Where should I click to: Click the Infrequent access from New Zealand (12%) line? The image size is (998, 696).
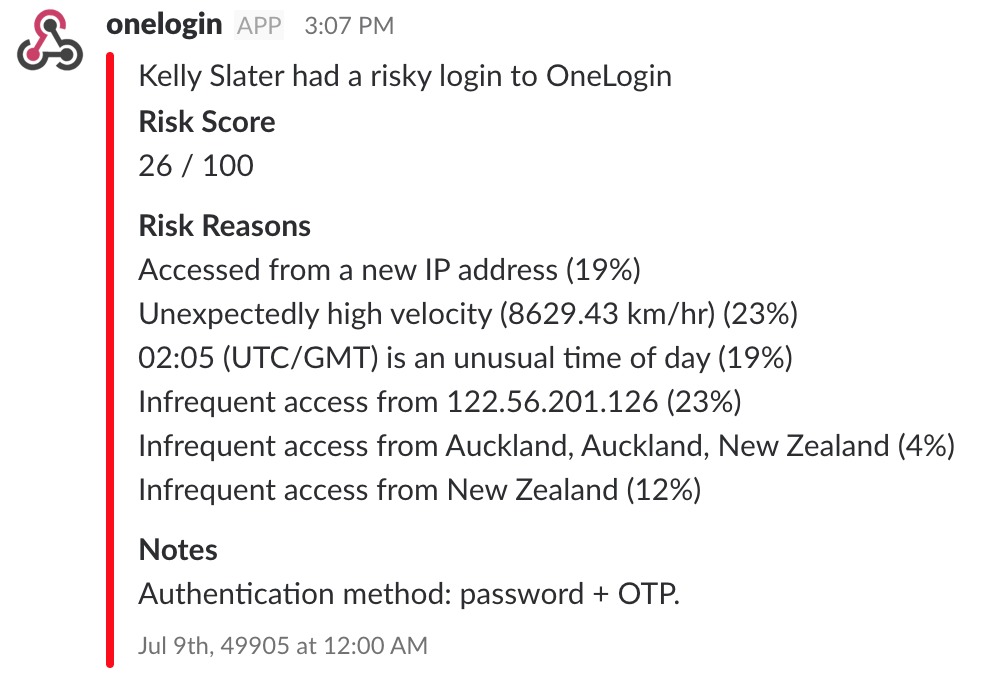419,490
